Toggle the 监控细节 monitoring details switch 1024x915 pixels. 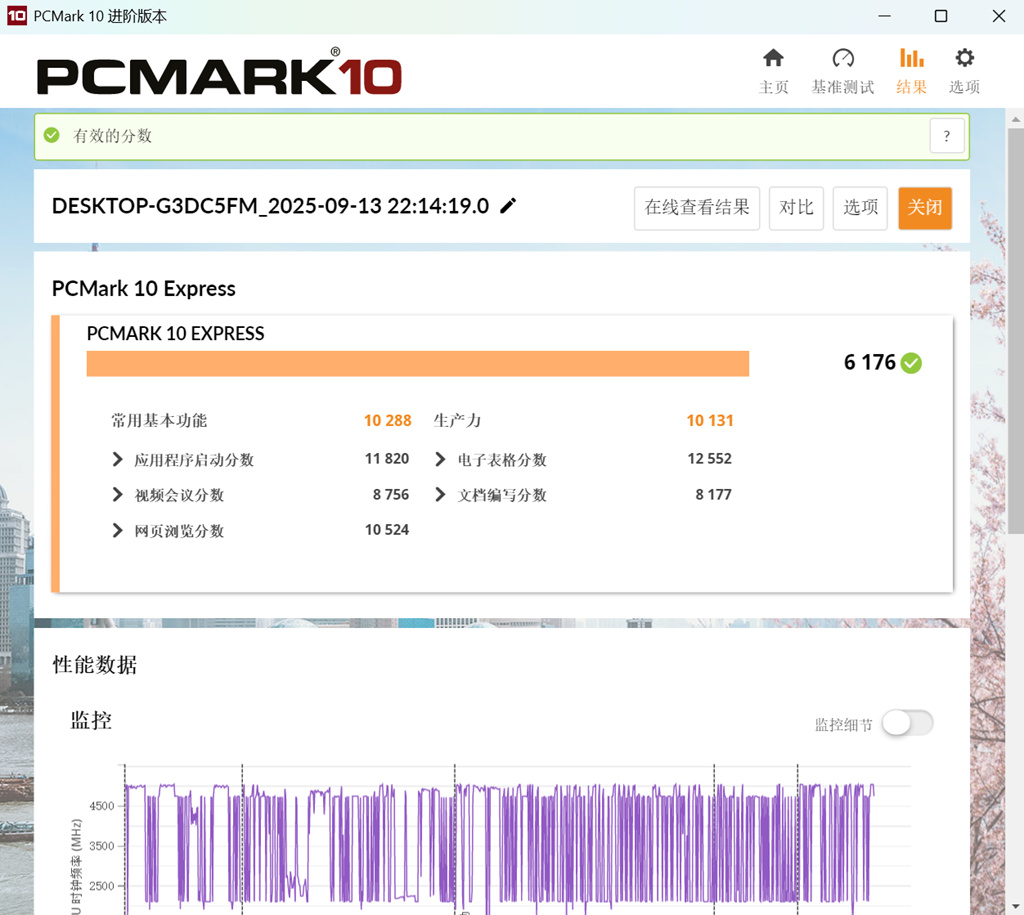907,723
